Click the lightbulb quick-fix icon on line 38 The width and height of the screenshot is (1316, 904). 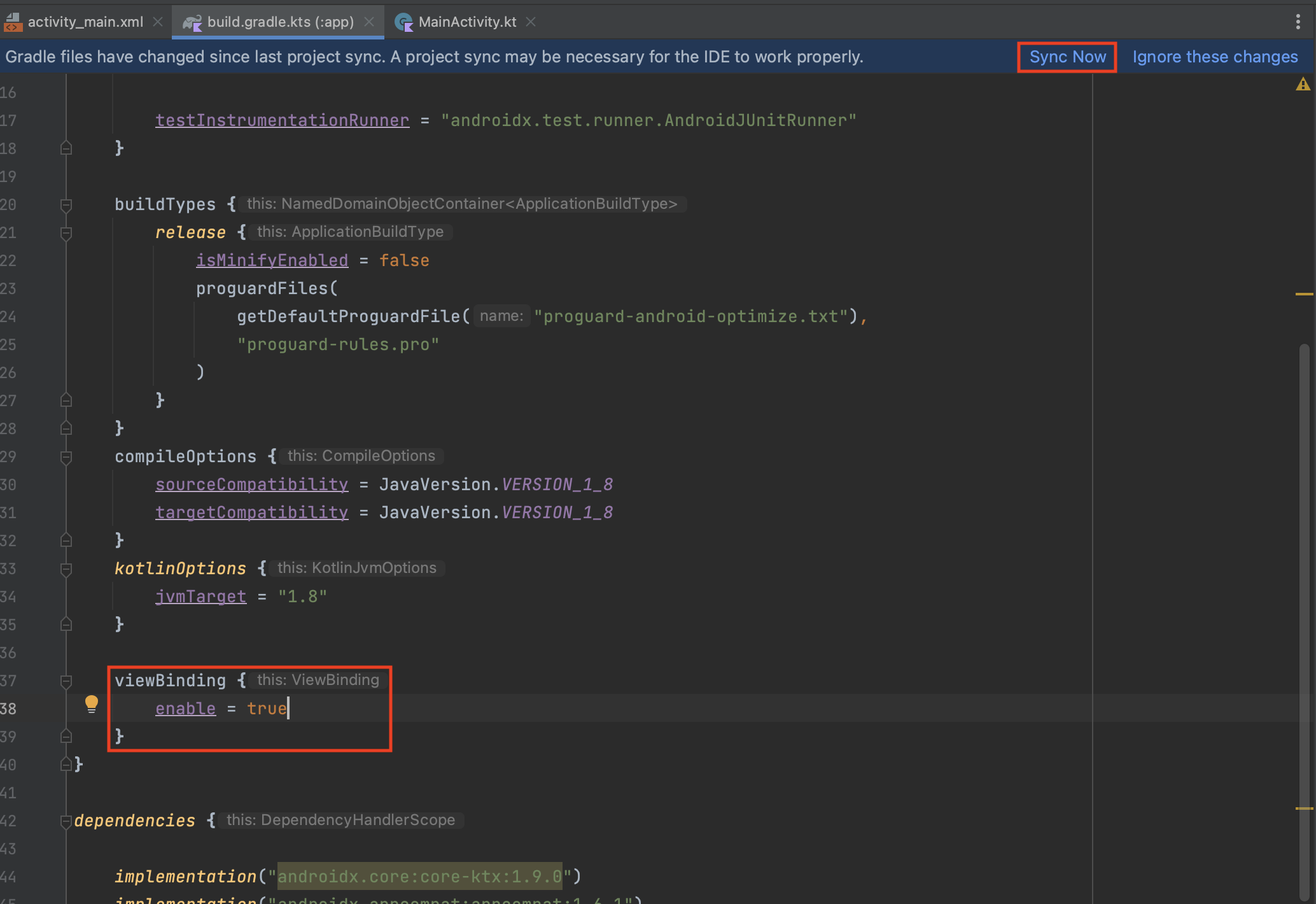click(x=92, y=704)
